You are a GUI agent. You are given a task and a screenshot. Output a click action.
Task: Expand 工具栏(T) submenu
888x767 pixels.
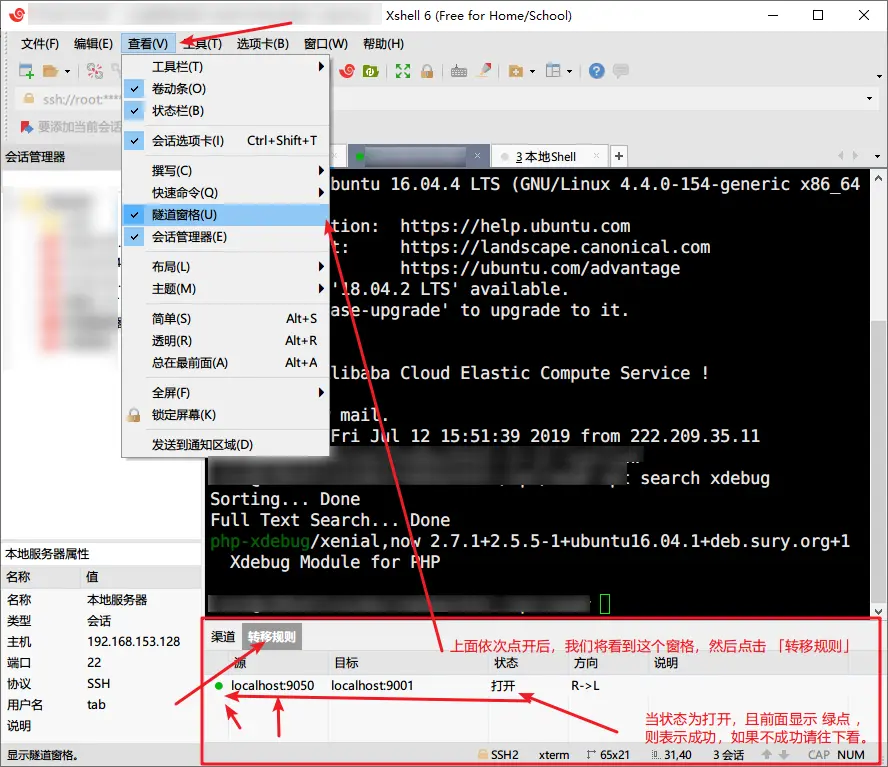(x=225, y=67)
